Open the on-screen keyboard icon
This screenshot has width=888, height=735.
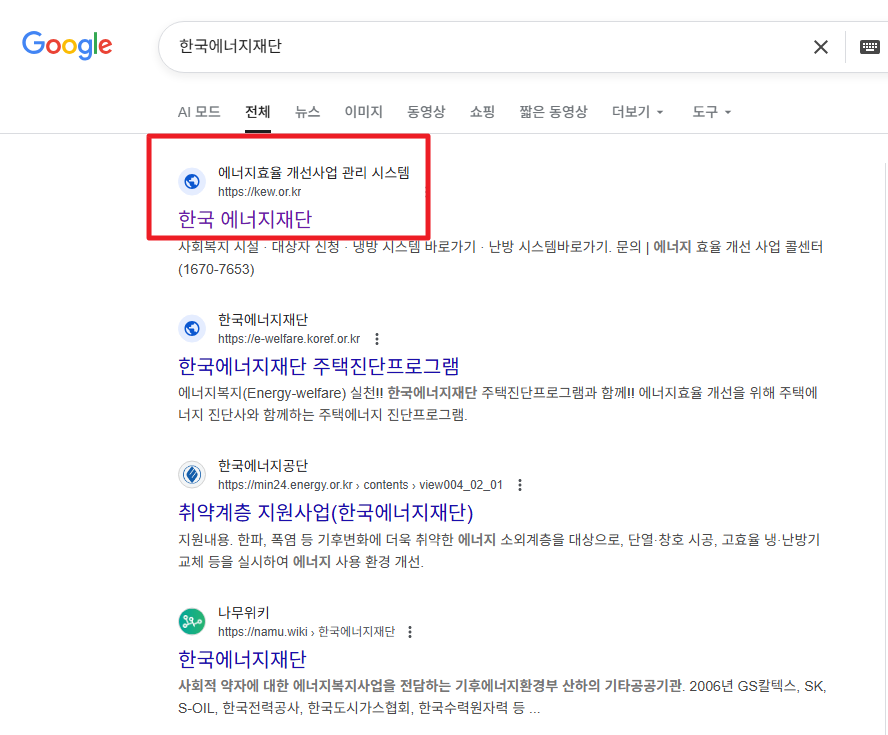click(869, 47)
